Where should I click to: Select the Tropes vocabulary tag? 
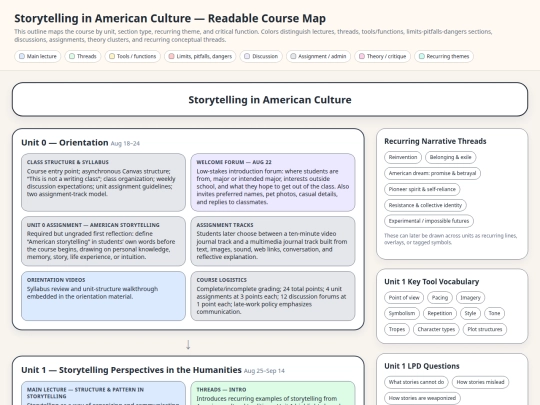[397, 329]
